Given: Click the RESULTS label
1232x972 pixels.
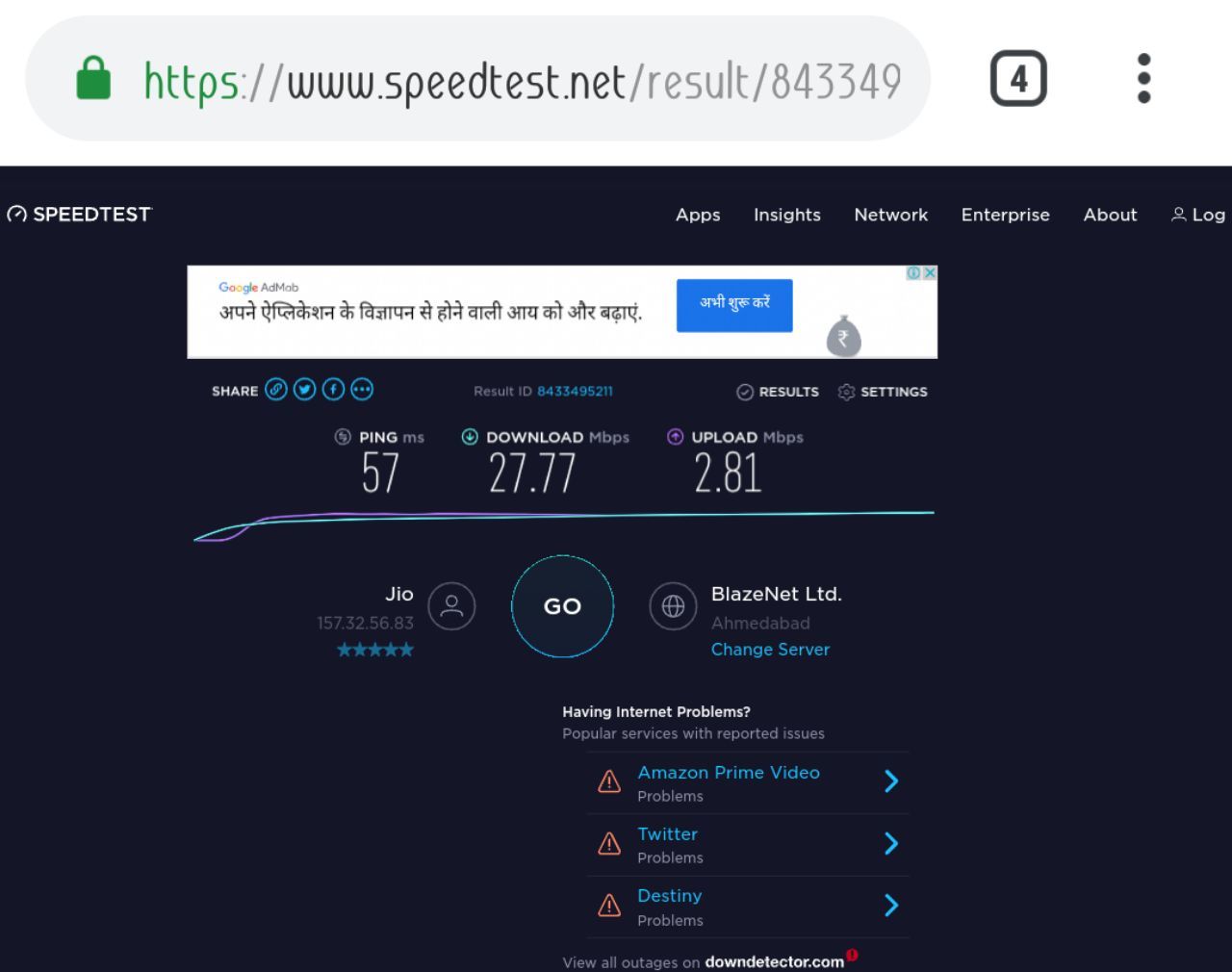Looking at the screenshot, I should pos(788,392).
